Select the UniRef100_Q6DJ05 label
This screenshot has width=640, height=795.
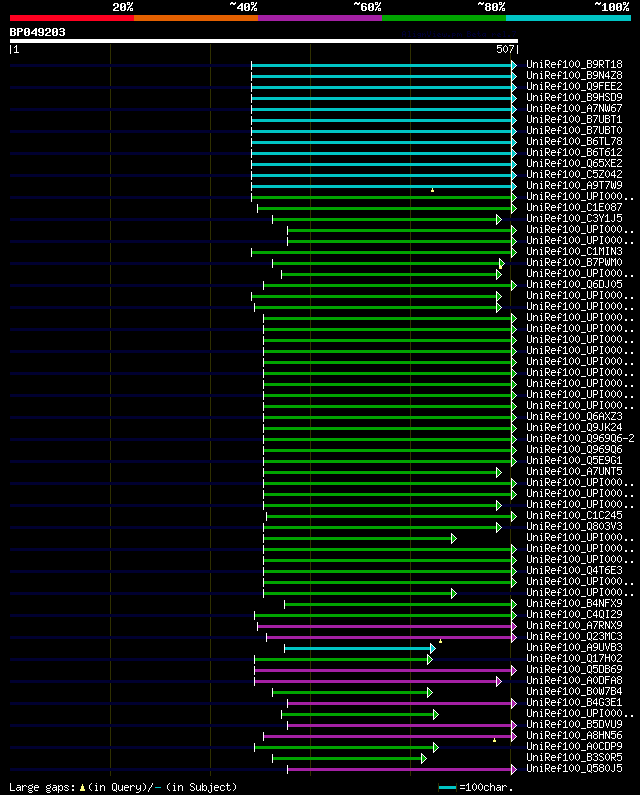coord(574,284)
